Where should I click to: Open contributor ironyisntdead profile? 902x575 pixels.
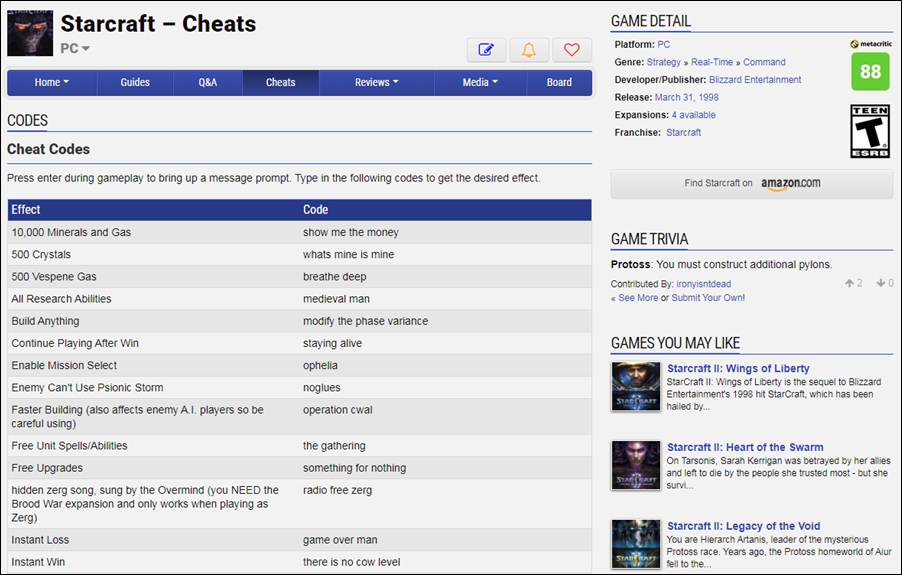[704, 284]
